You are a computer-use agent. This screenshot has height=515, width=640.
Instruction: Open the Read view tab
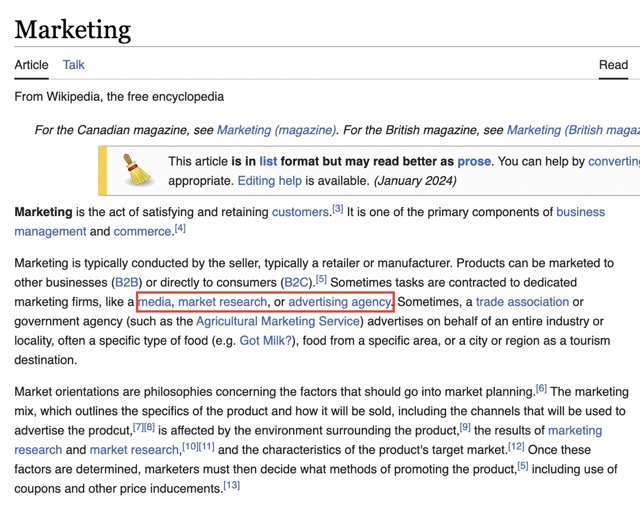[x=613, y=65]
